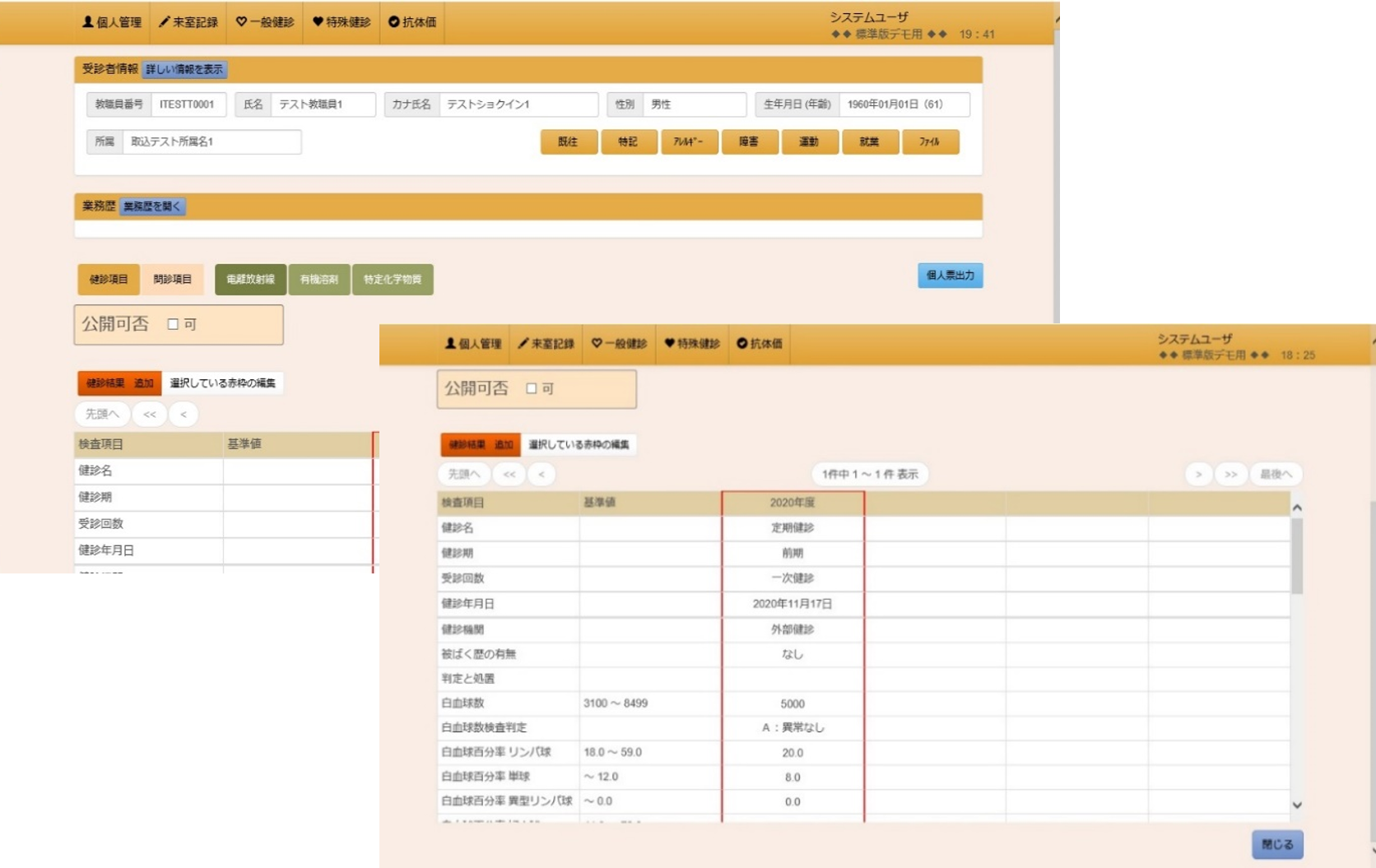Open 特殊健診 menu in back window
Viewport: 1376px width, 868px height.
pos(342,22)
